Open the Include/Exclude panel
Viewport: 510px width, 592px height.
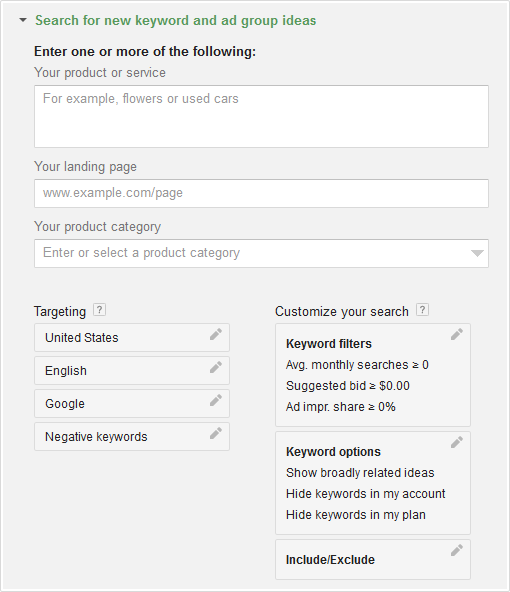click(x=373, y=560)
